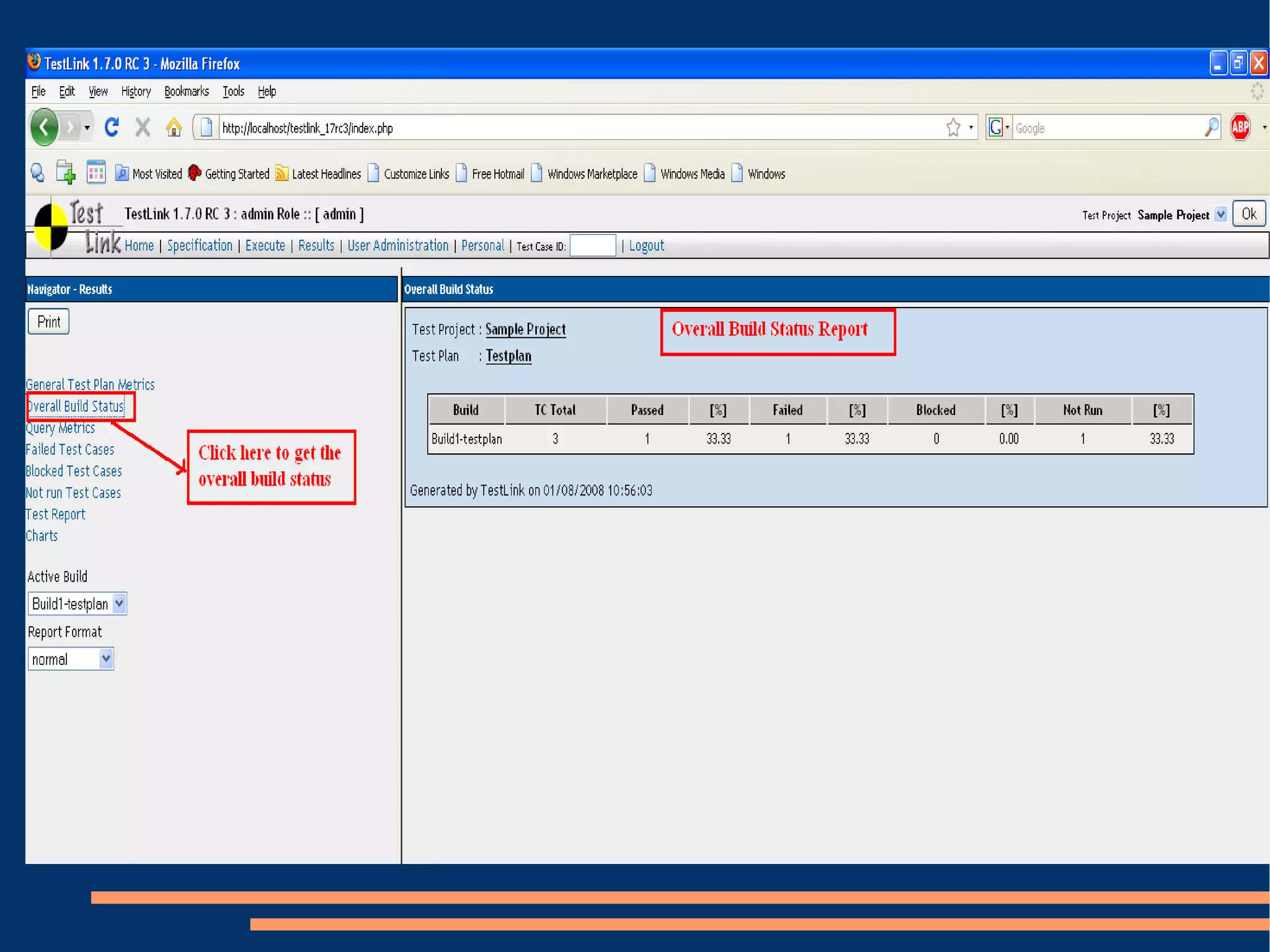
Task: Open General Test Plan Metrics
Action: [90, 385]
